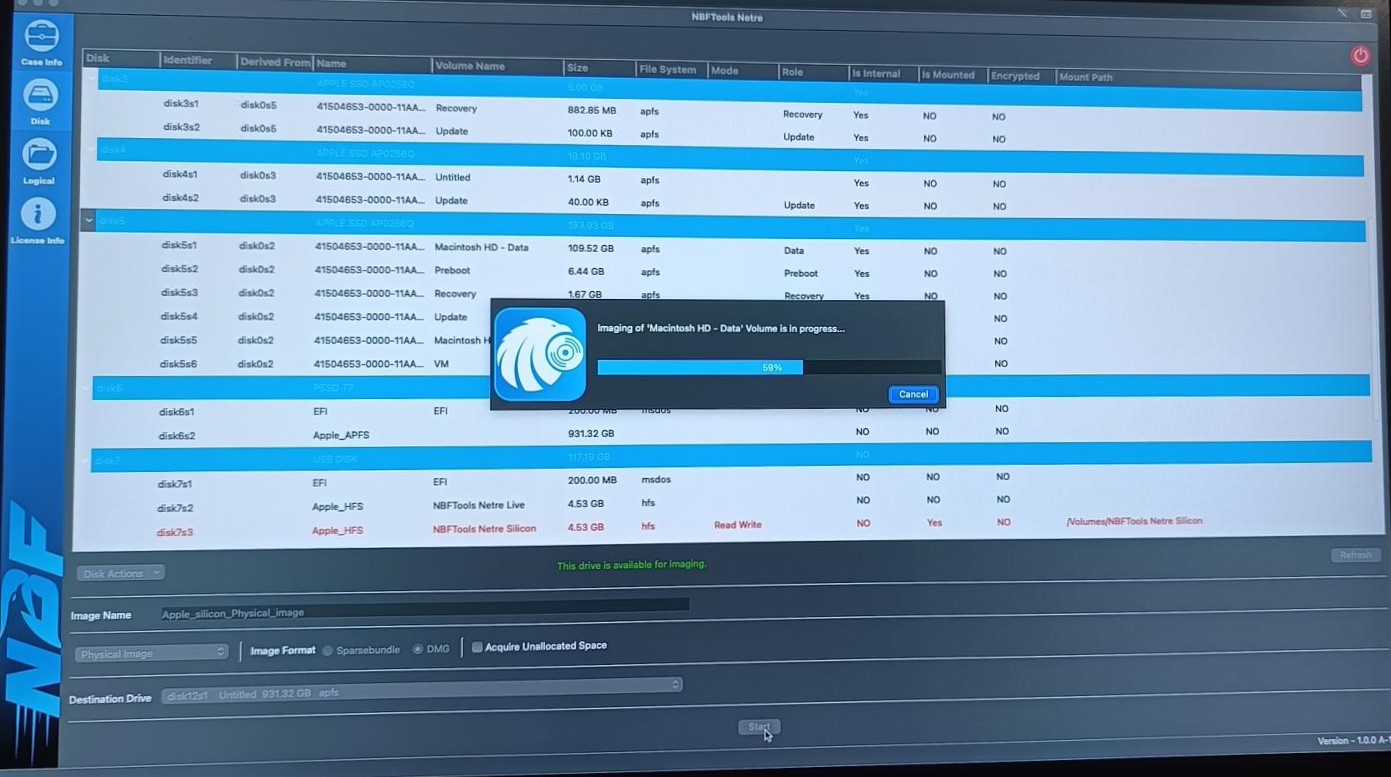The height and width of the screenshot is (777, 1391).
Task: Select the disk4s1 Untitled row
Action: coord(730,179)
